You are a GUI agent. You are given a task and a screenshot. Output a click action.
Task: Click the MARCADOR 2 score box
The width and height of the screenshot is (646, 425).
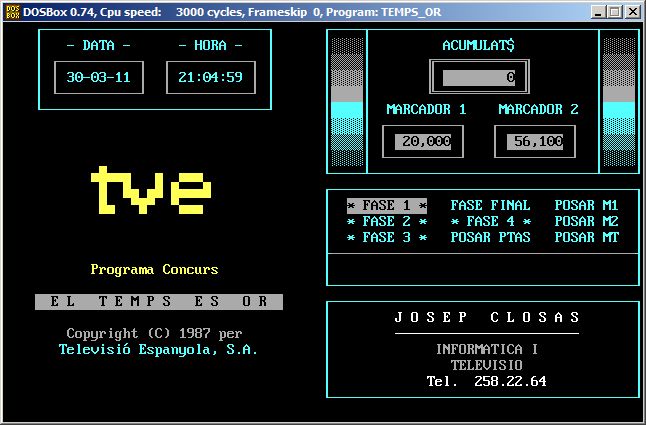coord(534,142)
